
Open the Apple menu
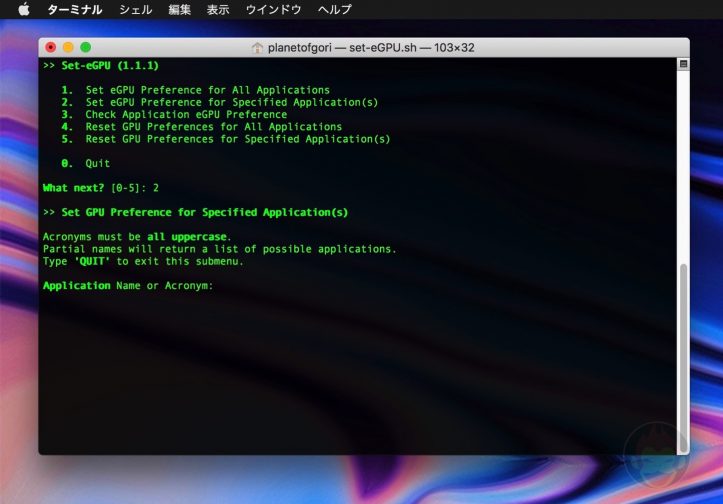pyautogui.click(x=24, y=9)
